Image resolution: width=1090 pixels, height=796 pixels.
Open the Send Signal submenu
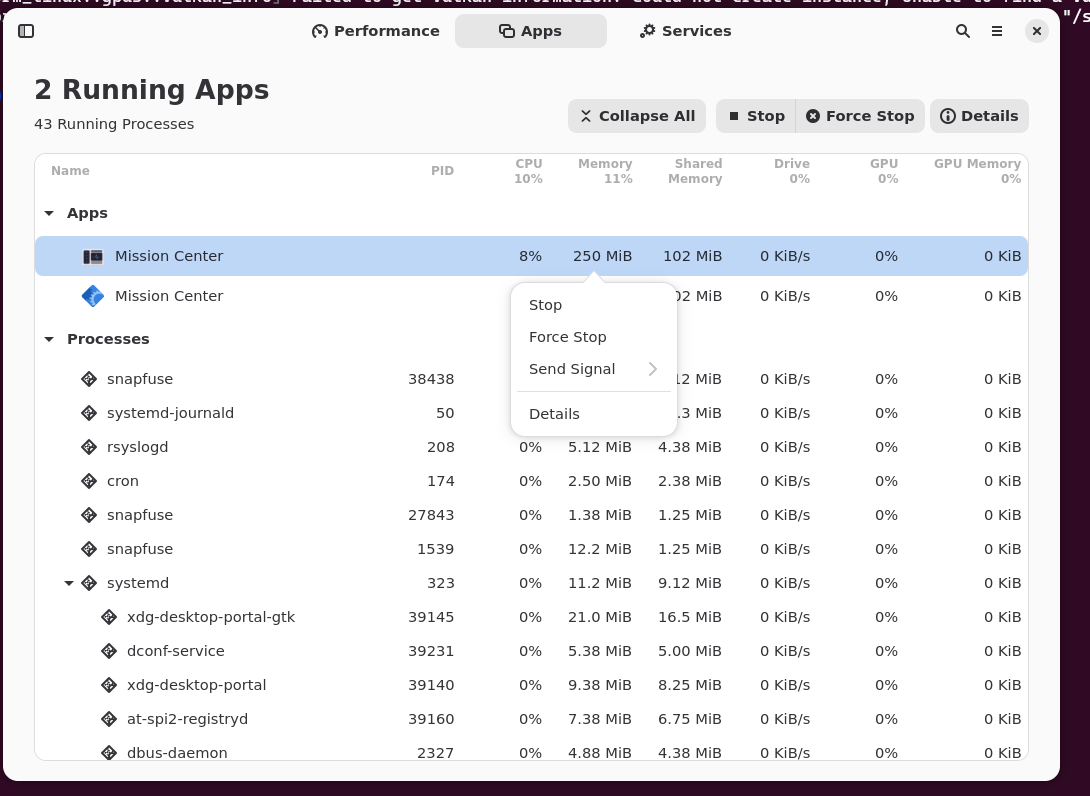[x=572, y=369]
